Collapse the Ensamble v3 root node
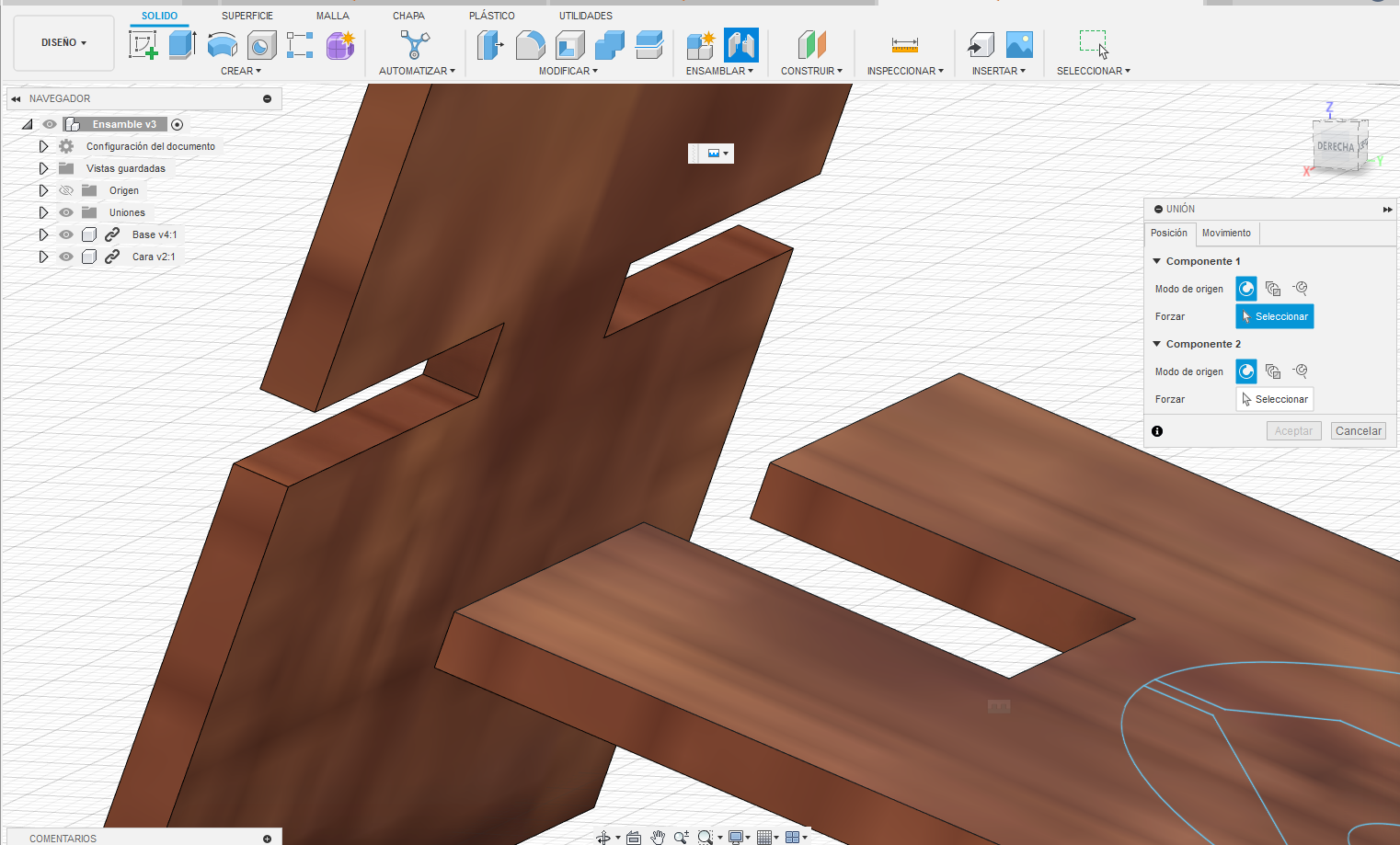Screen dimensions: 1400x845 pyautogui.click(x=28, y=124)
